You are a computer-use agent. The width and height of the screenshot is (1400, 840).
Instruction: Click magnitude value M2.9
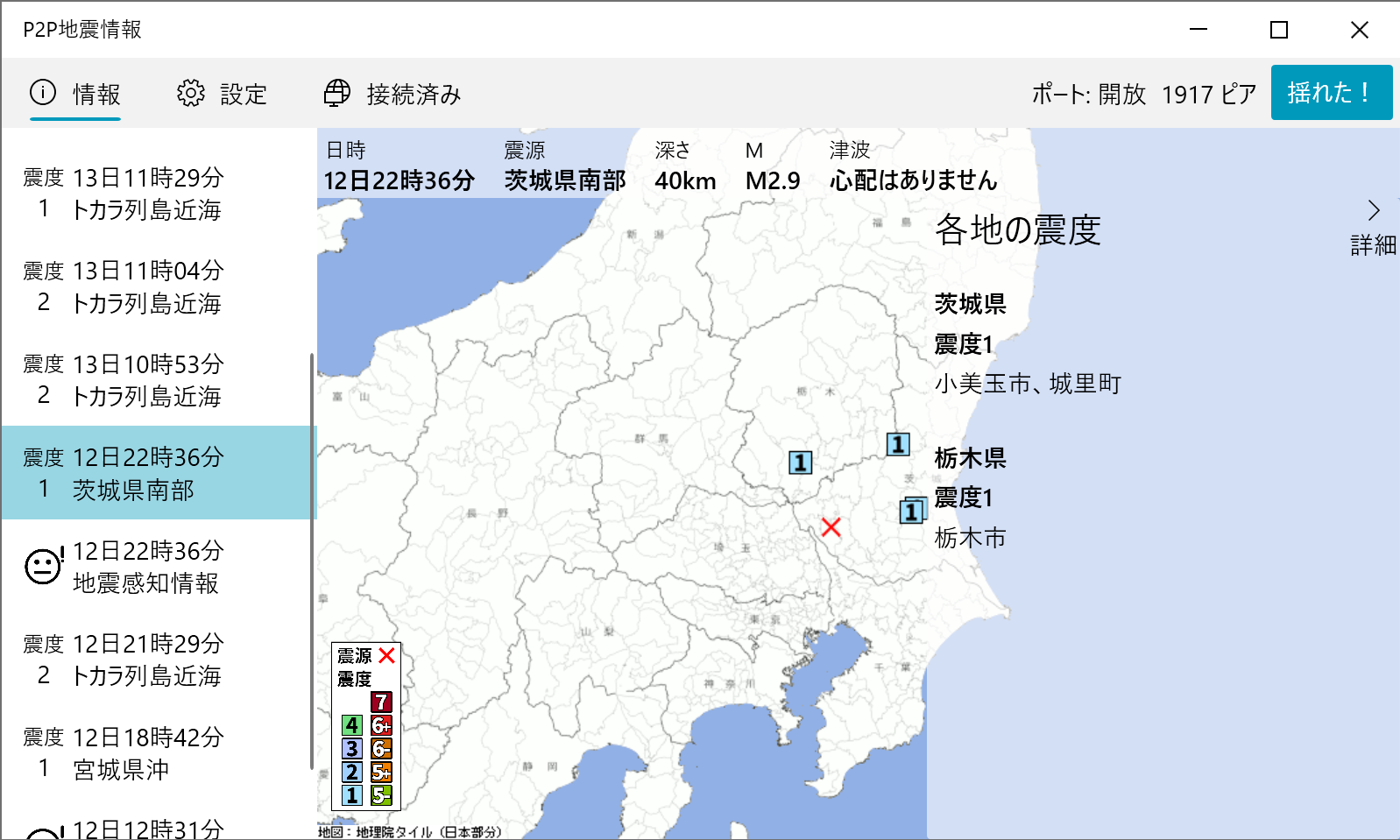(773, 180)
